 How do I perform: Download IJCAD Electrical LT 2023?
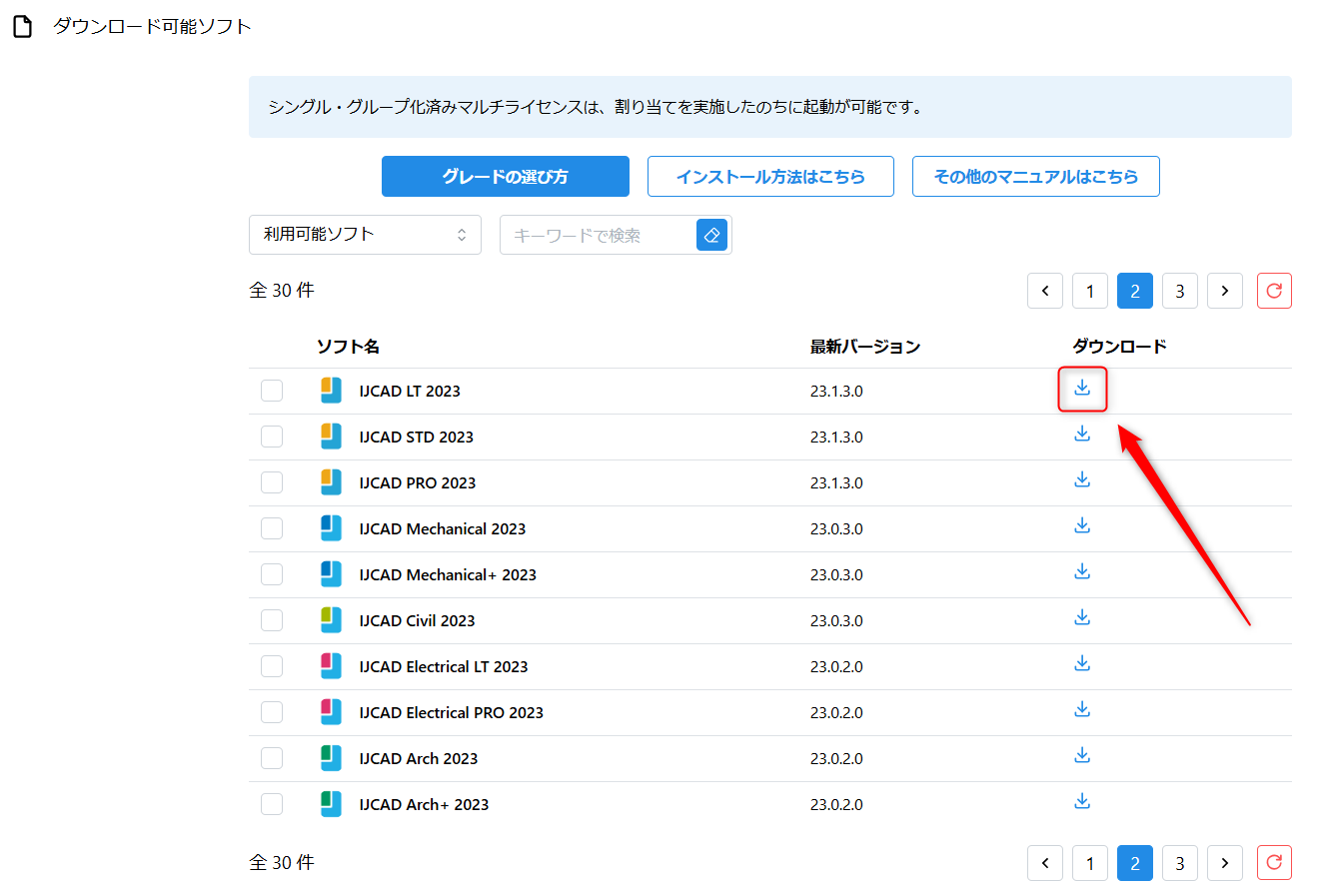pyautogui.click(x=1082, y=663)
